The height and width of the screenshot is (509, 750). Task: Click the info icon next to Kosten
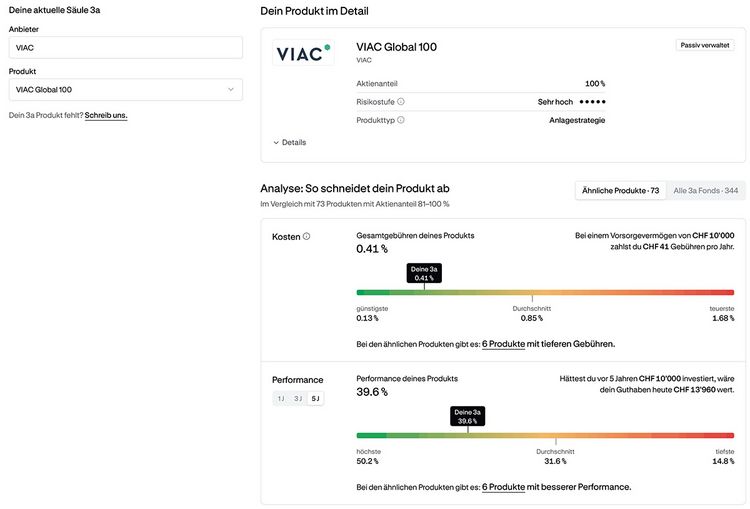click(x=307, y=236)
